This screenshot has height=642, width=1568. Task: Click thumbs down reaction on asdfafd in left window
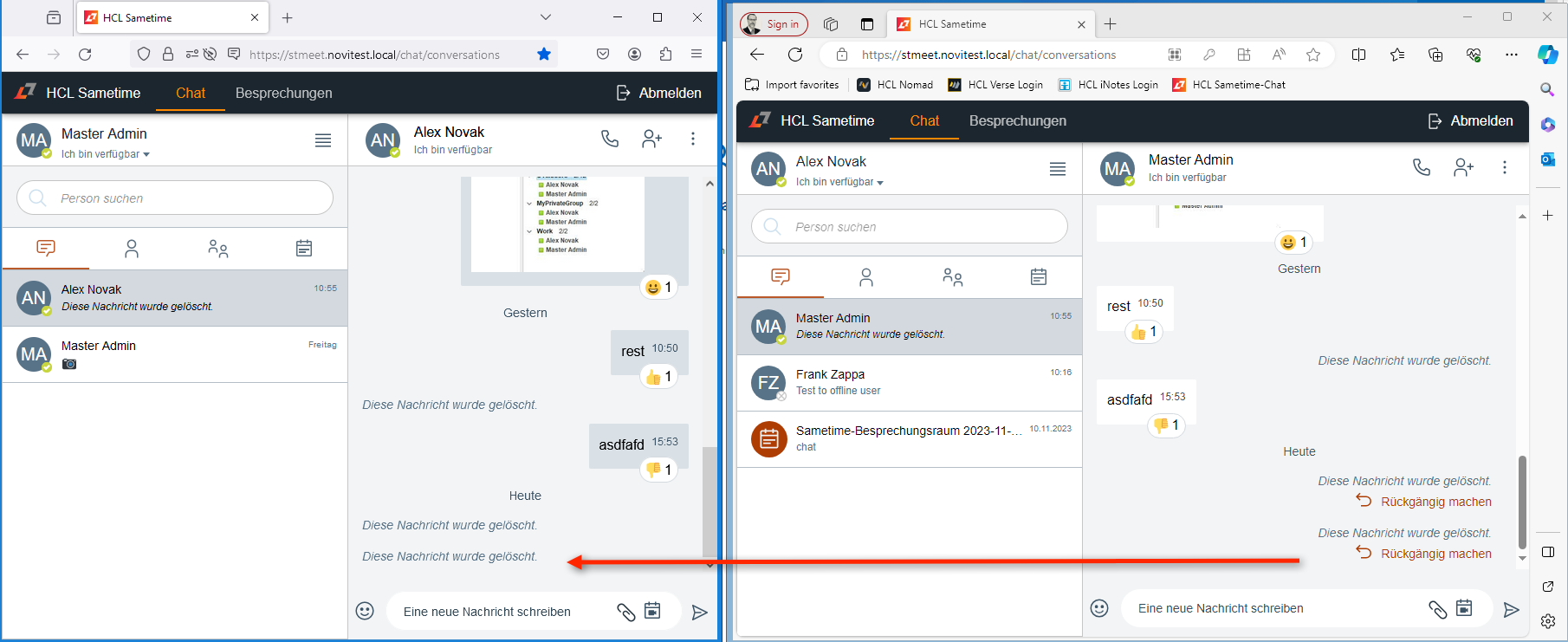658,470
